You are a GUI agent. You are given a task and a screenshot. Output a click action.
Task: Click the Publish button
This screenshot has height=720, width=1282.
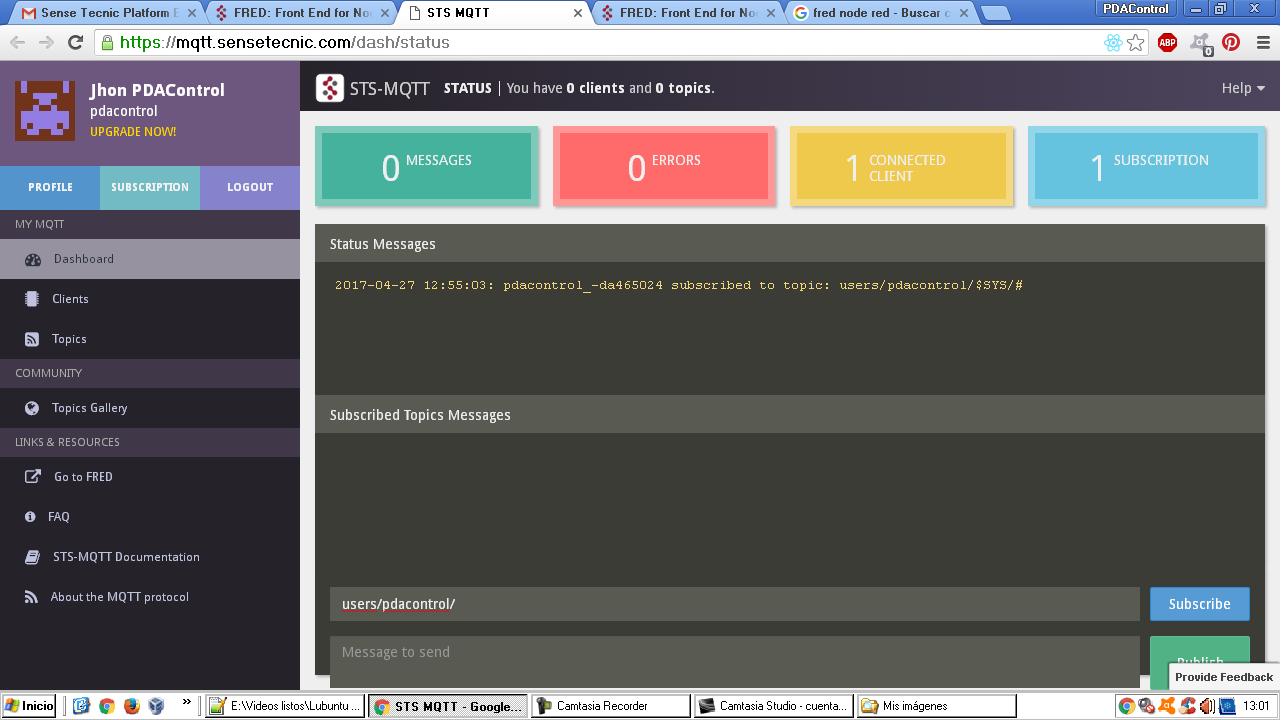pos(1199,661)
